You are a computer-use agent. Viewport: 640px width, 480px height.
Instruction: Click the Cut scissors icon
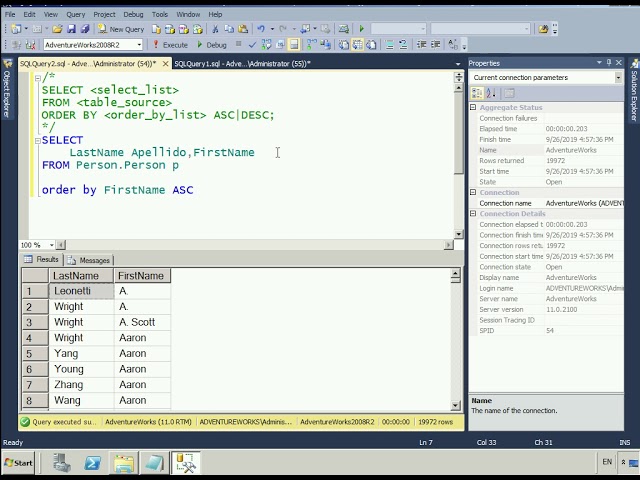(215, 29)
